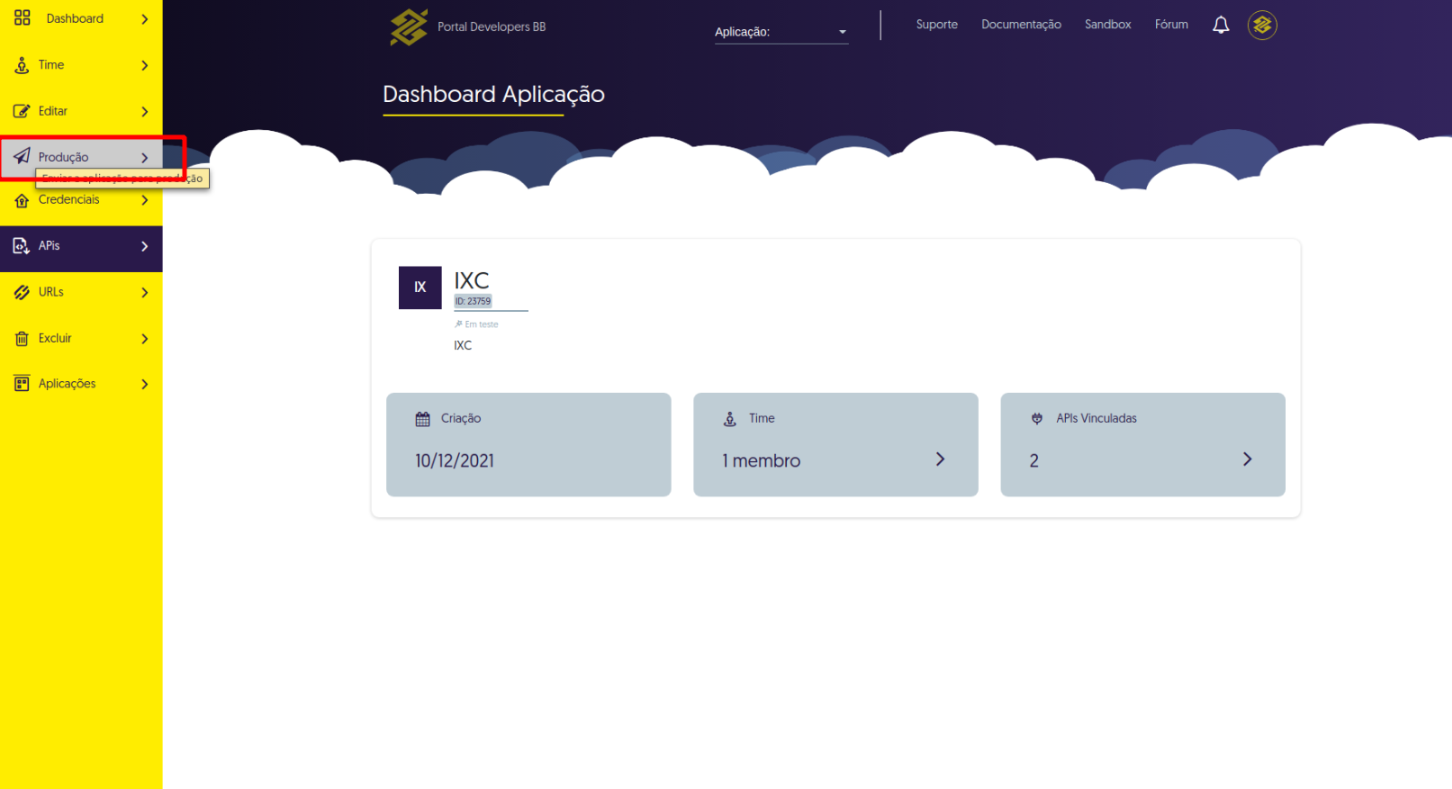This screenshot has width=1452, height=789.
Task: Expand the Produção sidebar chevron
Action: point(145,158)
